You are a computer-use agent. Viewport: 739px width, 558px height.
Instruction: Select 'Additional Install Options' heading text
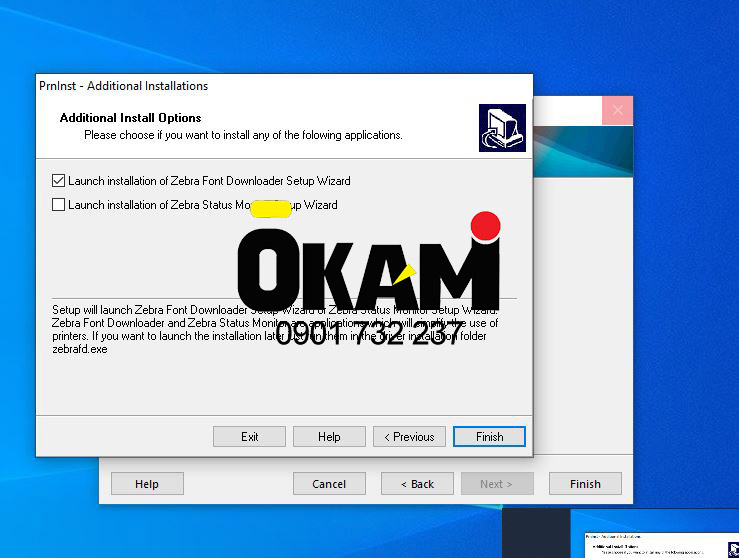point(131,117)
